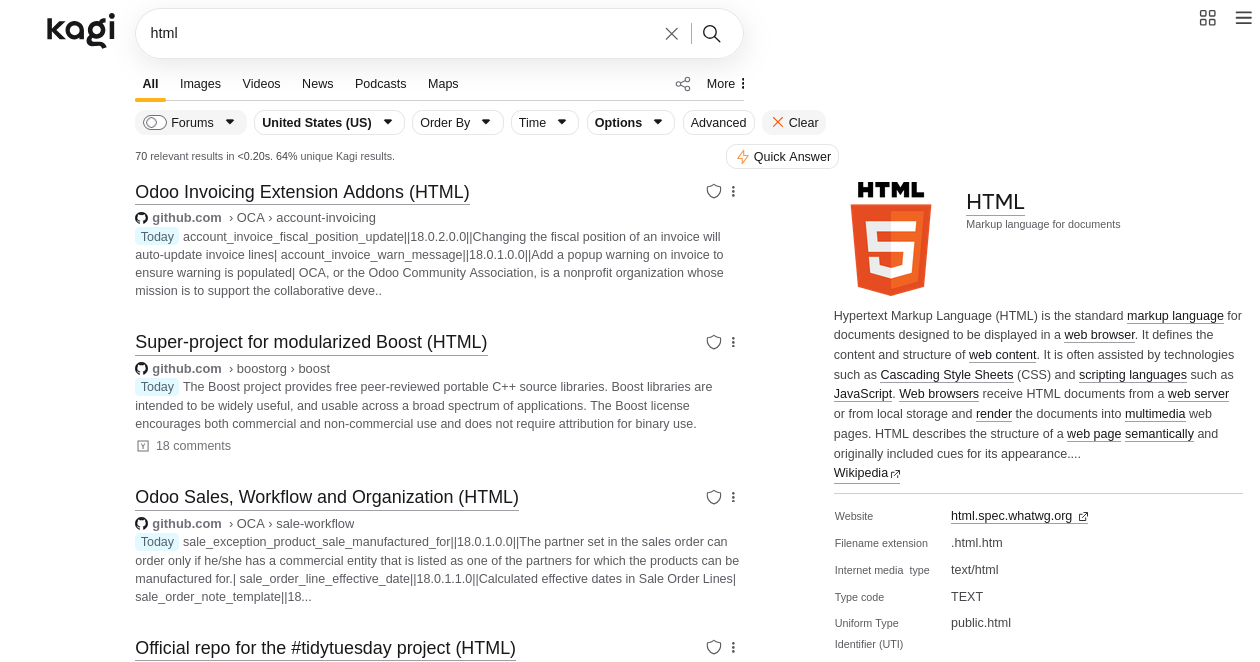Switch to the Podcasts tab
The width and height of the screenshot is (1260, 662).
pos(380,84)
